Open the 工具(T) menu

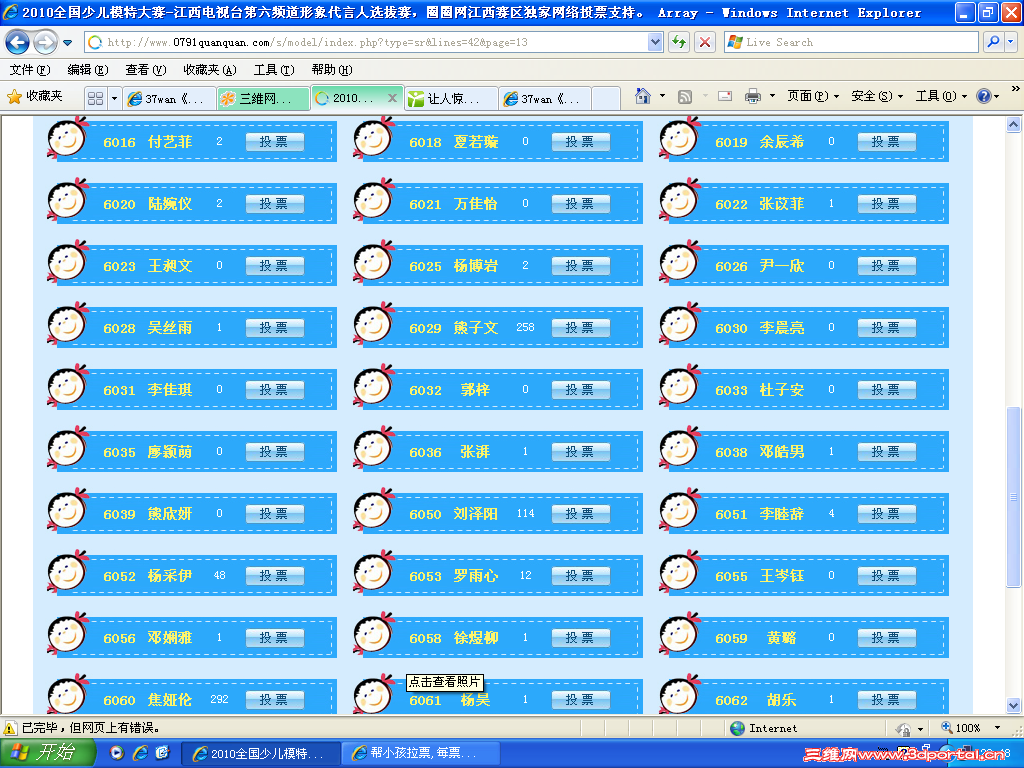274,70
